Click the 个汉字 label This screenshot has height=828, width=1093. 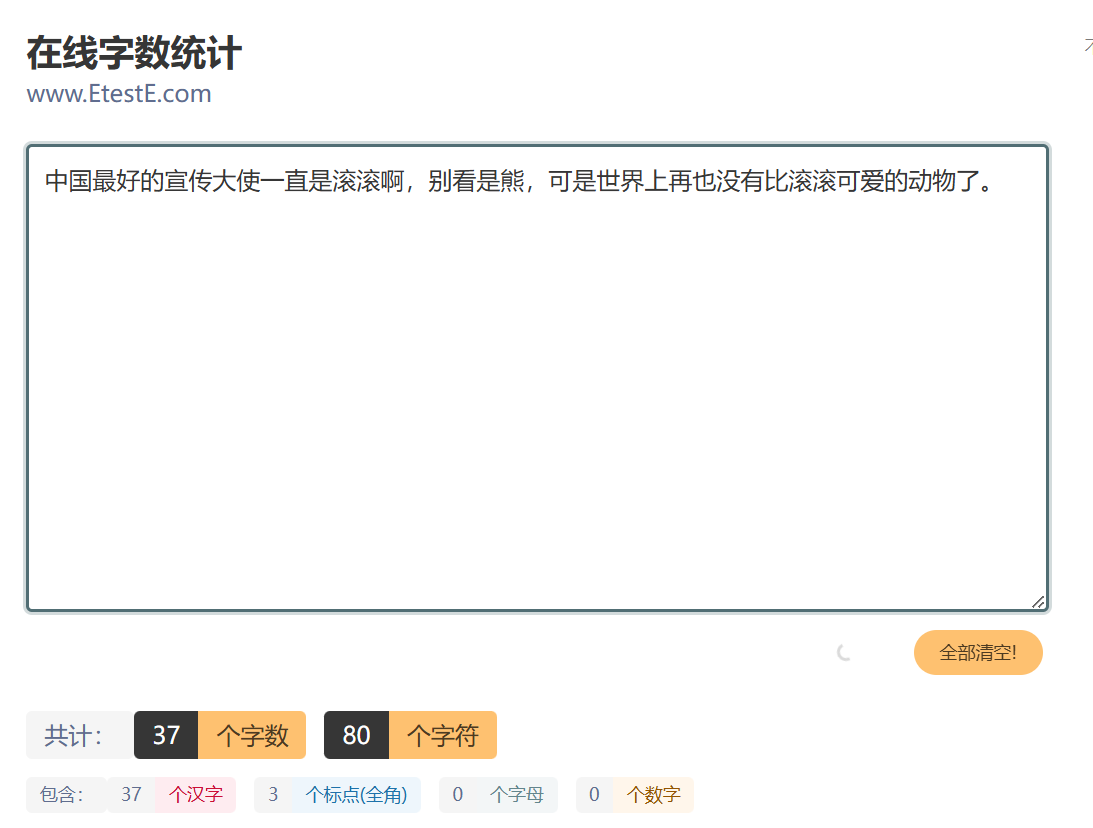coord(196,795)
